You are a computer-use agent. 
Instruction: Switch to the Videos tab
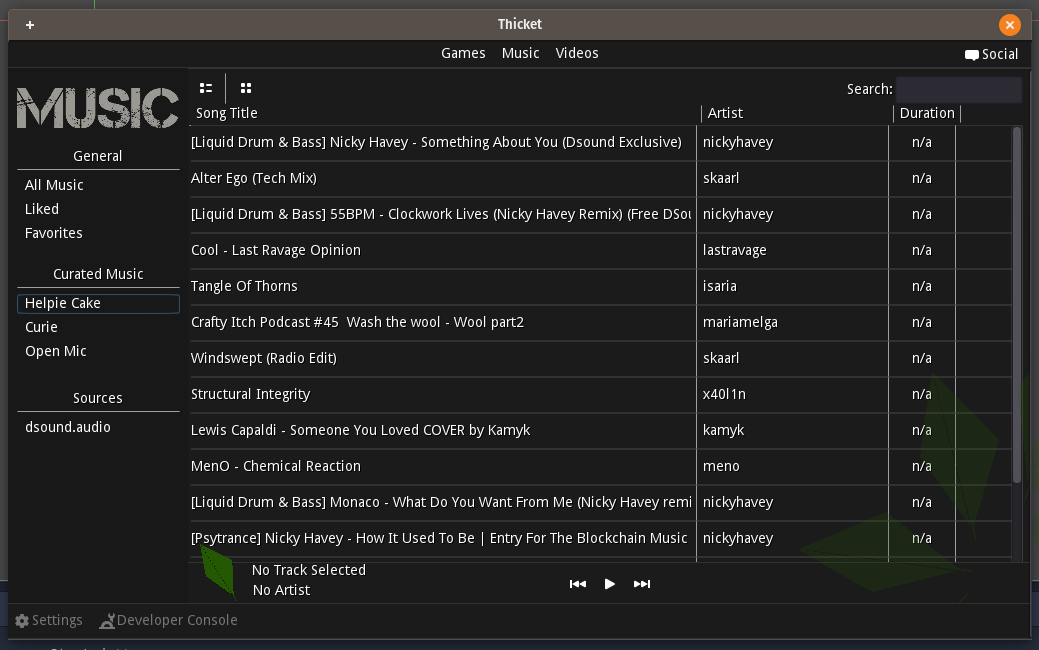[x=577, y=53]
